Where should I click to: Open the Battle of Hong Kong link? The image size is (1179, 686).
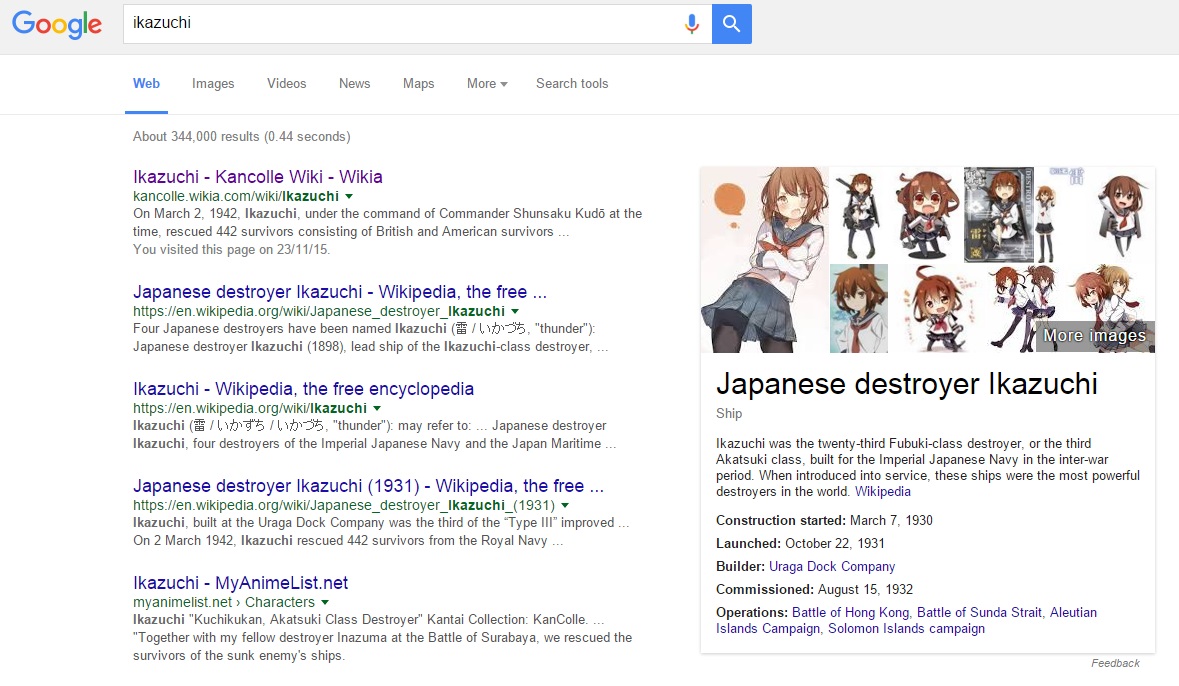click(x=850, y=612)
